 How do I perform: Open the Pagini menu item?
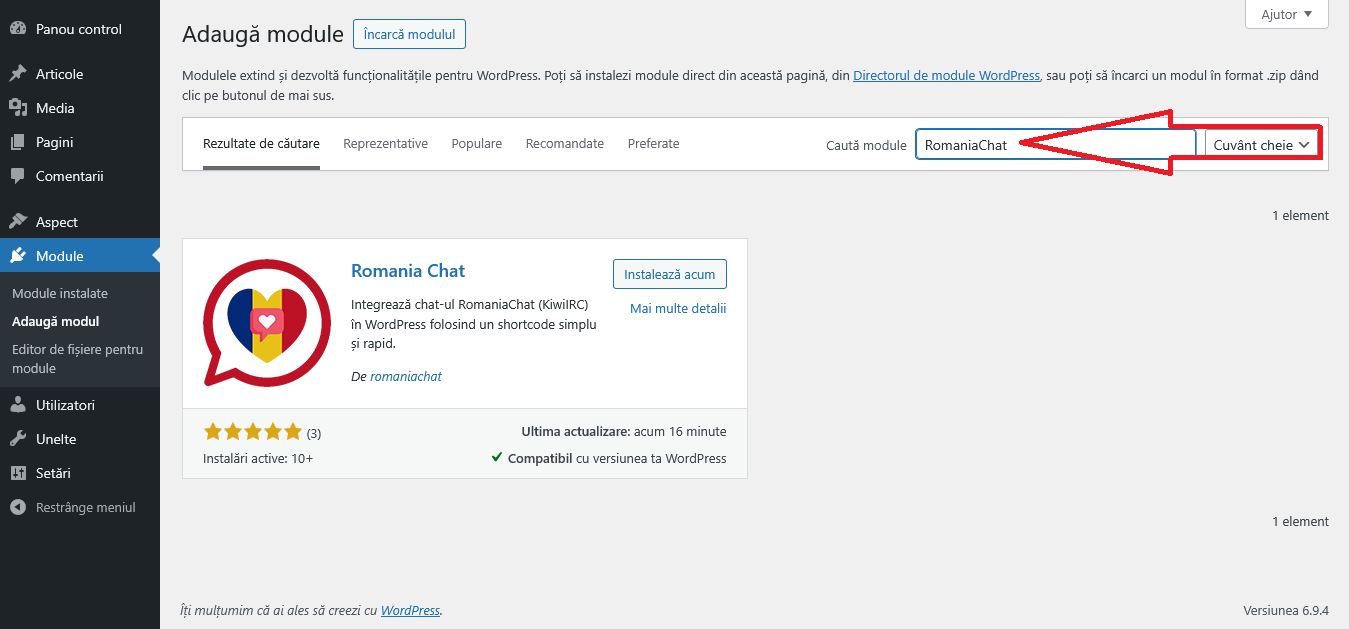pos(80,142)
